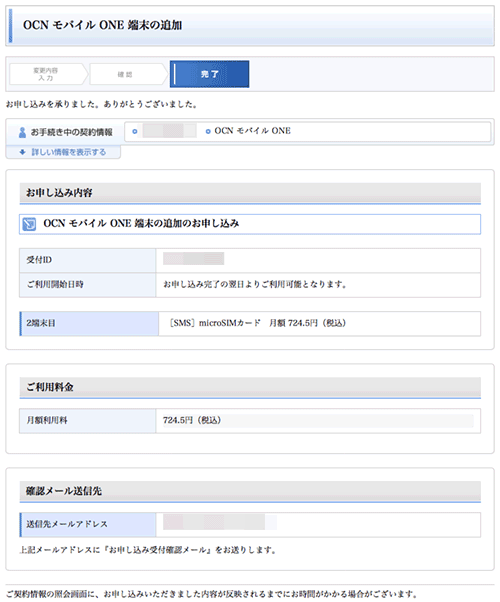
Task: Click the masked email address value
Action: (x=220, y=523)
